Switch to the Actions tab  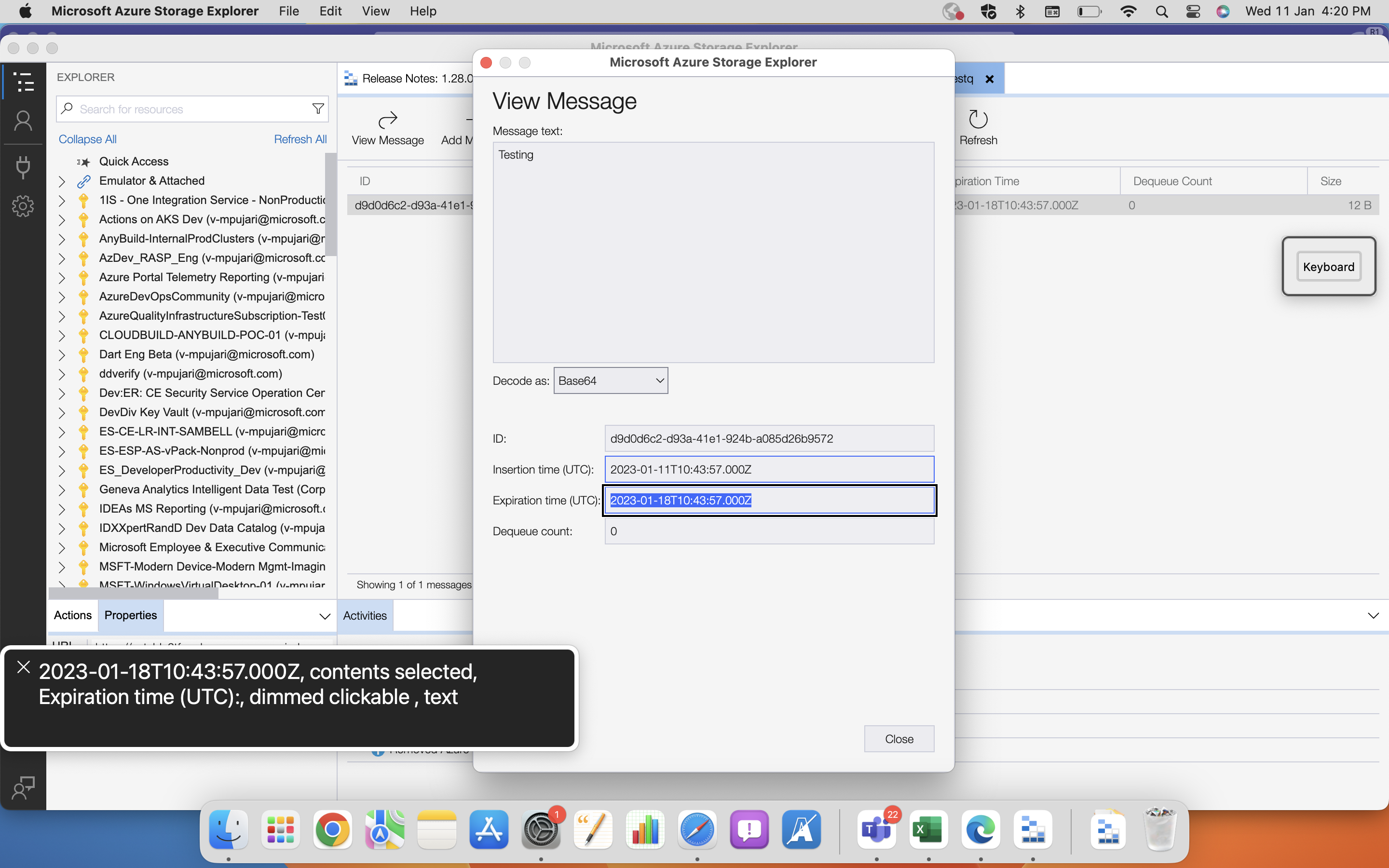72,615
